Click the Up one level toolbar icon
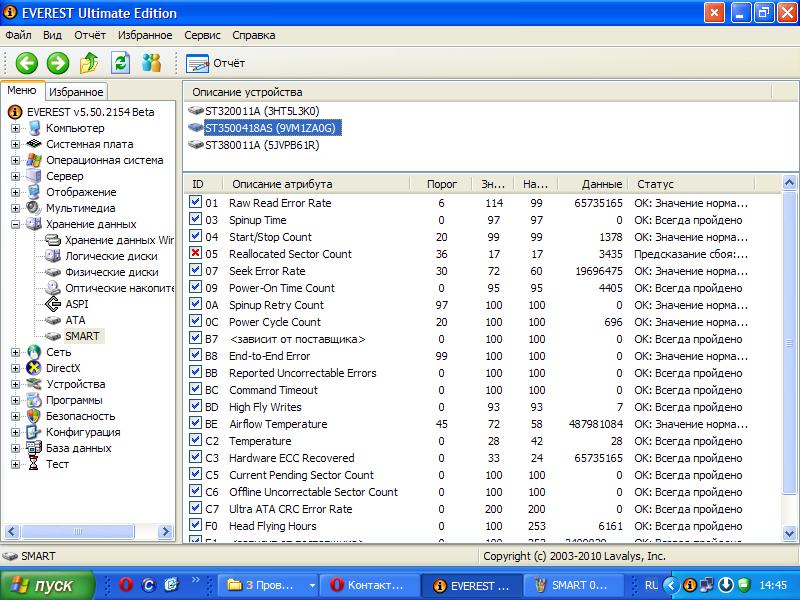Screen dimensions: 800x600 89,63
